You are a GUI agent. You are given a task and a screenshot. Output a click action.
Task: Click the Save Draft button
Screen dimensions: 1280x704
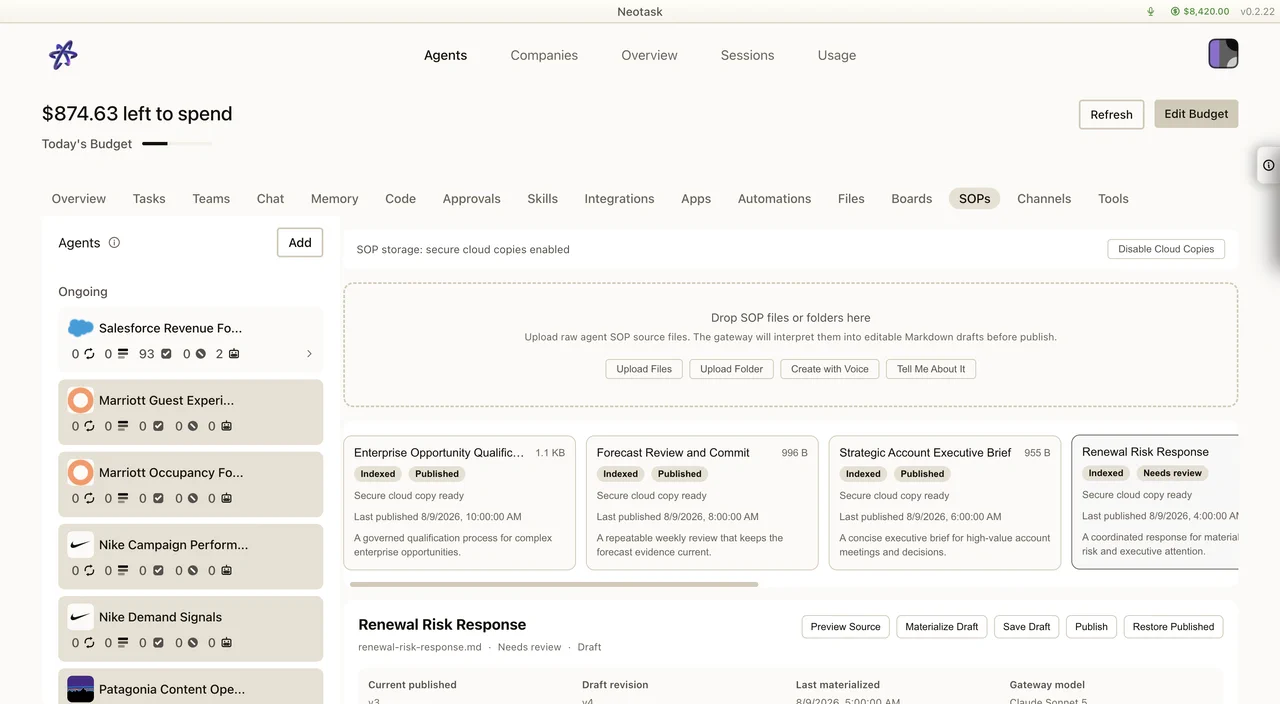coord(1026,627)
